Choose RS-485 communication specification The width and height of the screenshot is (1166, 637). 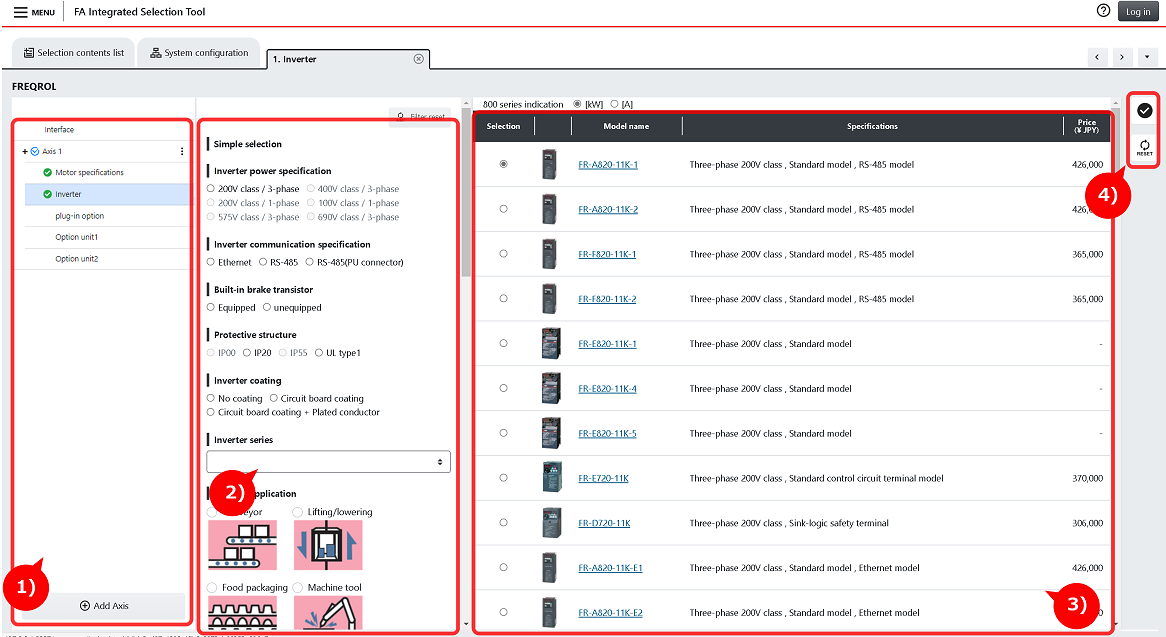263,262
